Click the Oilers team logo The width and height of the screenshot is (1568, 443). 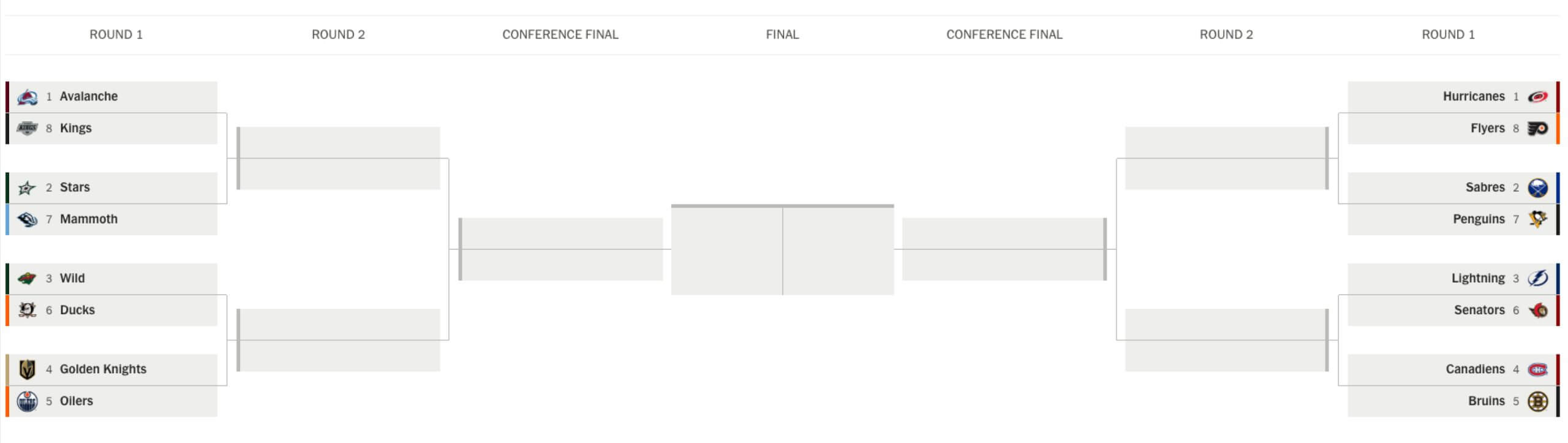[27, 401]
